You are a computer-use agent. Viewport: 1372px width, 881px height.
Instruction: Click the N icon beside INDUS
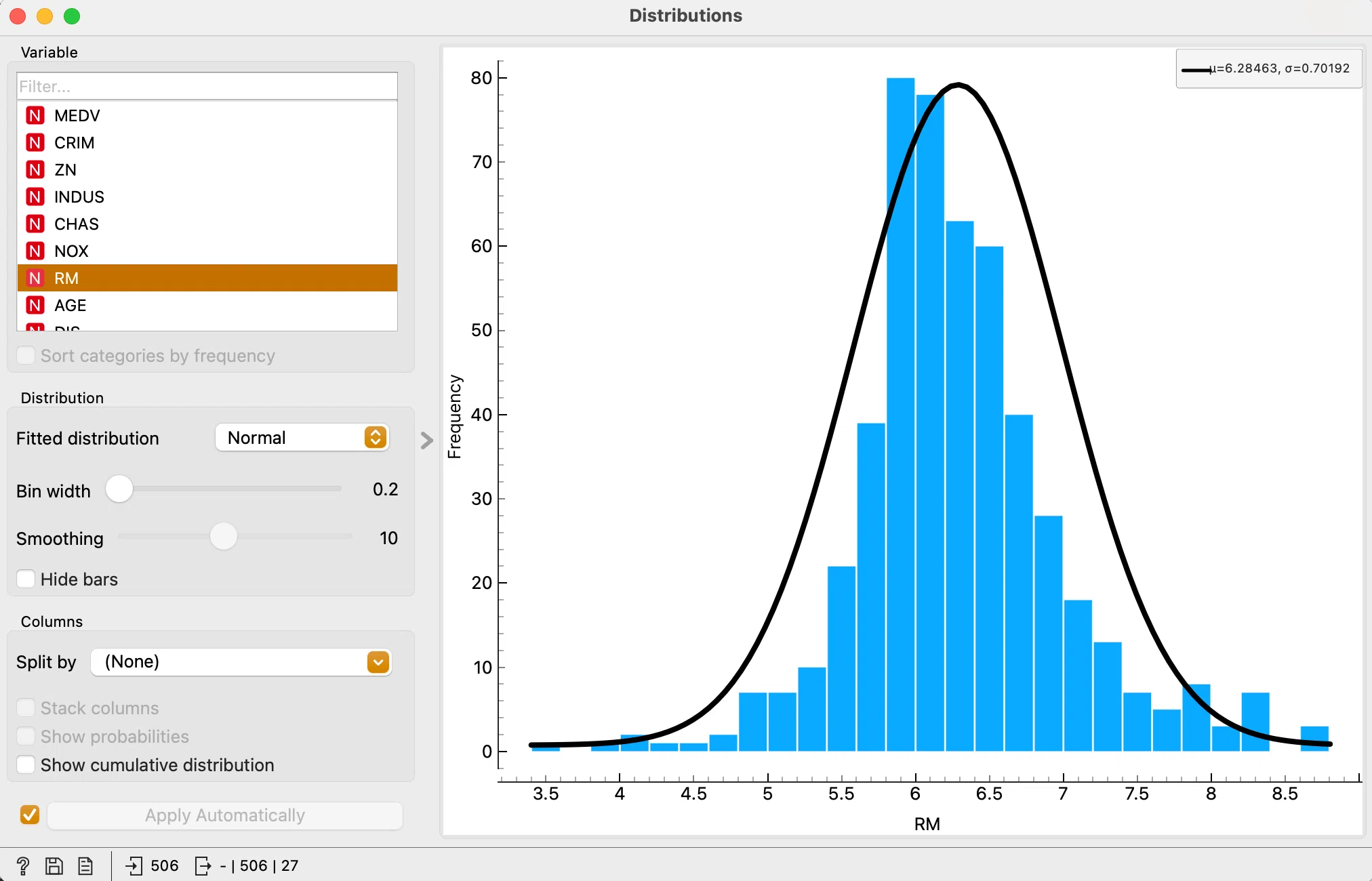pyautogui.click(x=35, y=197)
